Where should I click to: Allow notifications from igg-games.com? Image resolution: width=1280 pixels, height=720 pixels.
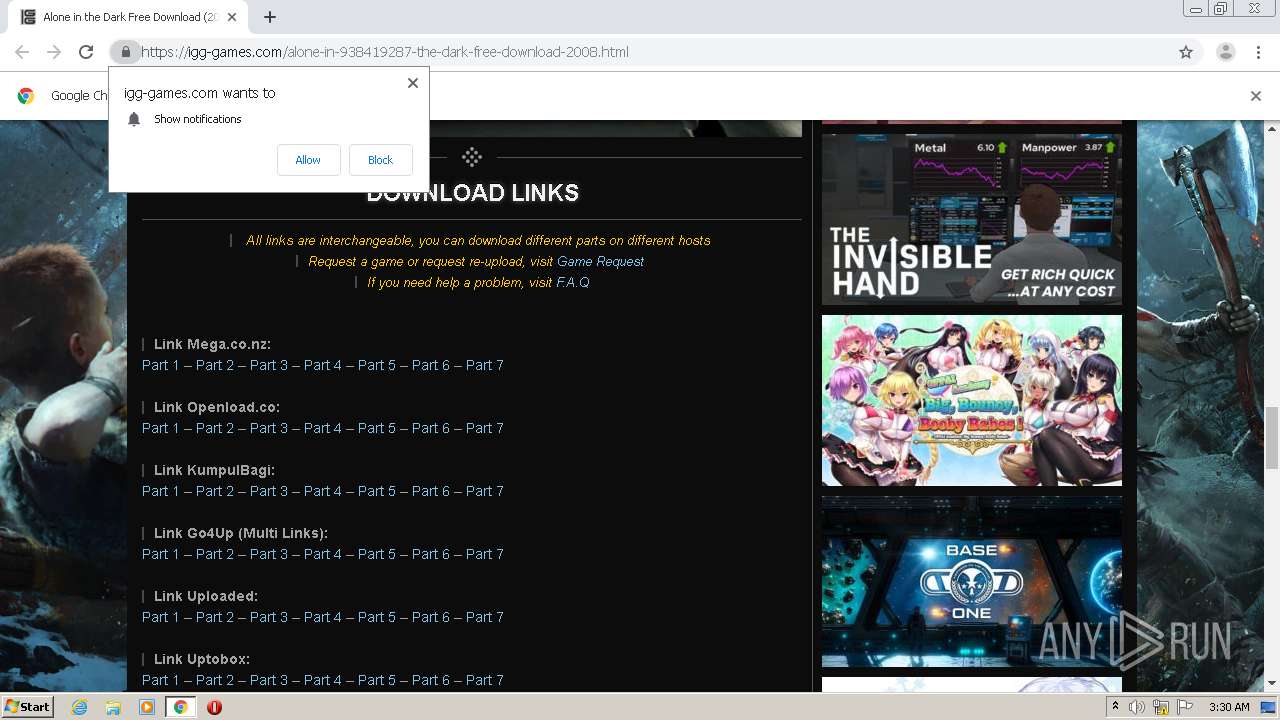[308, 160]
